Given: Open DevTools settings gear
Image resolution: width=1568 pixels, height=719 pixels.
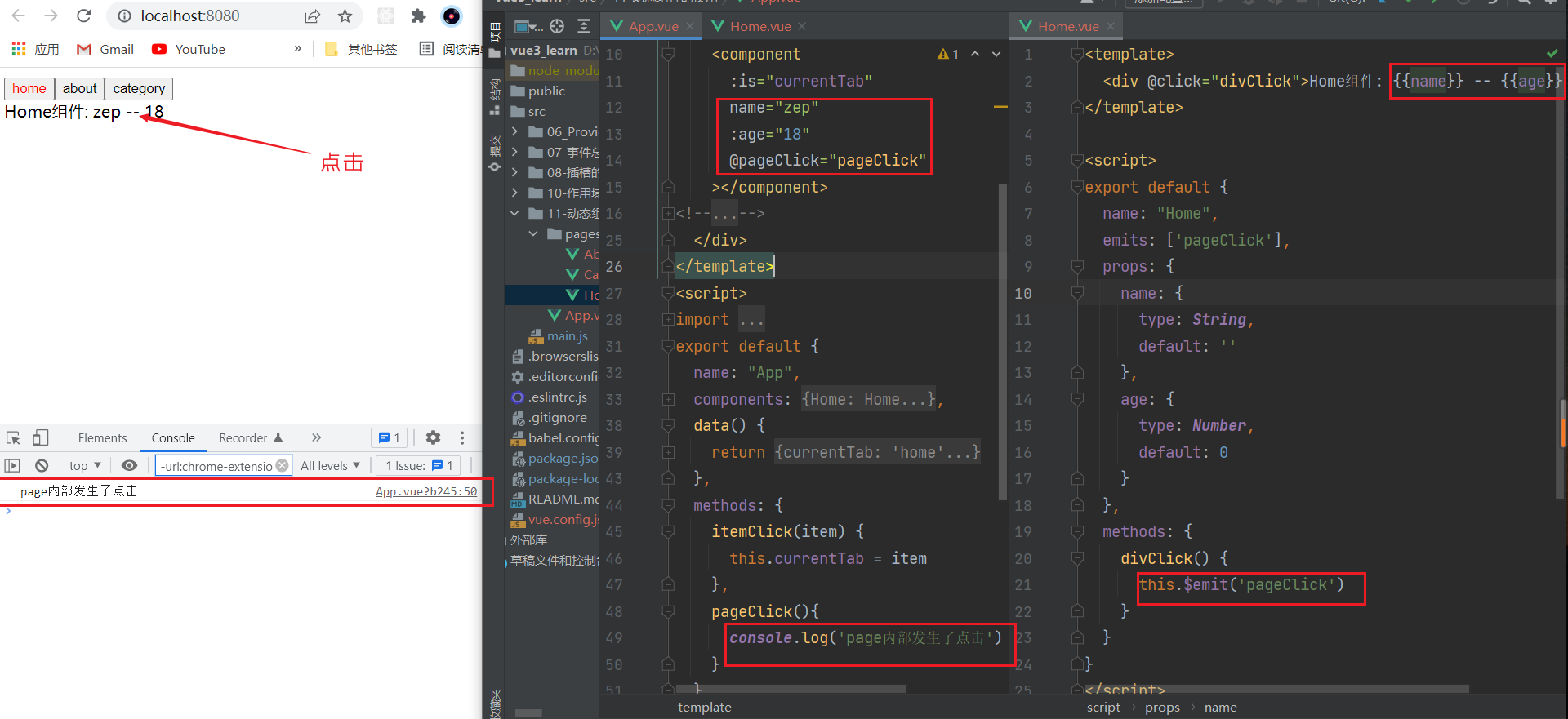Looking at the screenshot, I should tap(433, 437).
